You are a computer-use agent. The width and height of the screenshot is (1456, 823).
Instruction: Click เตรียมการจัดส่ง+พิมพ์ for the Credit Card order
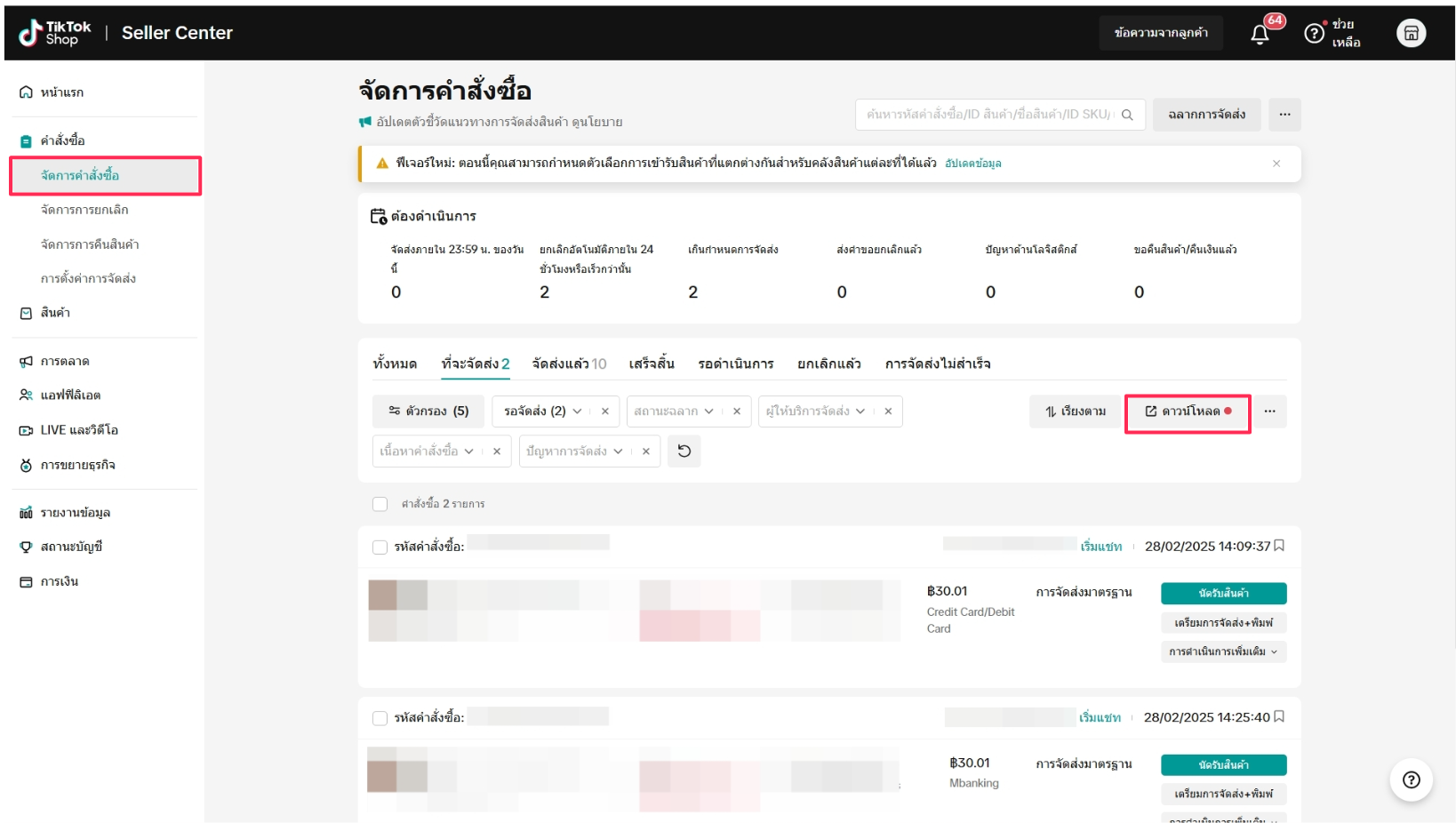coord(1224,622)
